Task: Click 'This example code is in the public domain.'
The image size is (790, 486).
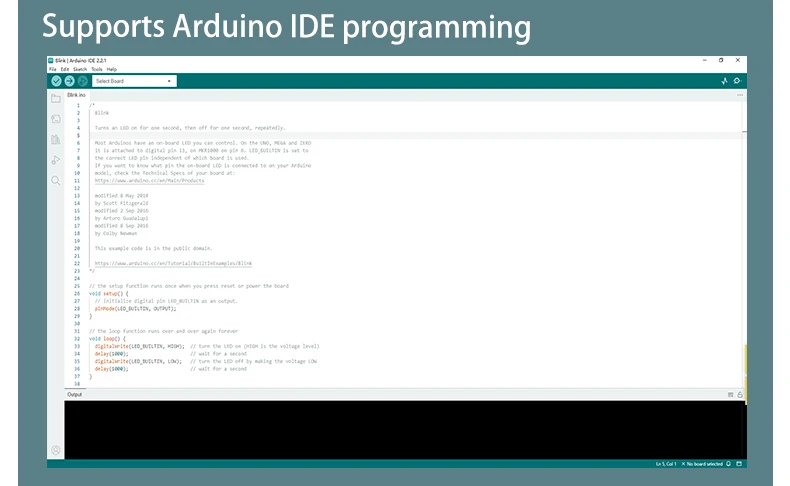Action: click(x=154, y=248)
